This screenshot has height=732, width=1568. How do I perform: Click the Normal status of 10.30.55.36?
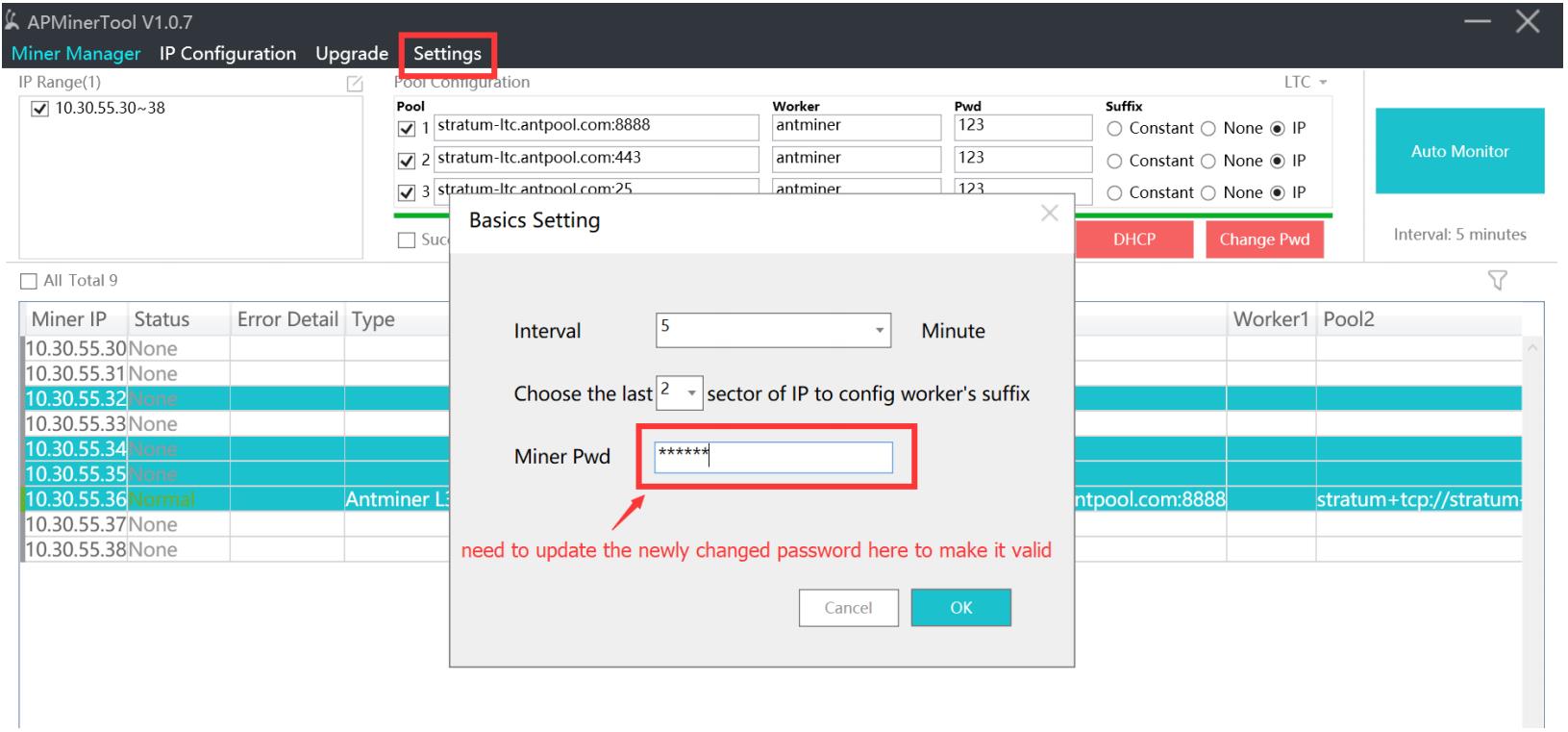pos(162,499)
